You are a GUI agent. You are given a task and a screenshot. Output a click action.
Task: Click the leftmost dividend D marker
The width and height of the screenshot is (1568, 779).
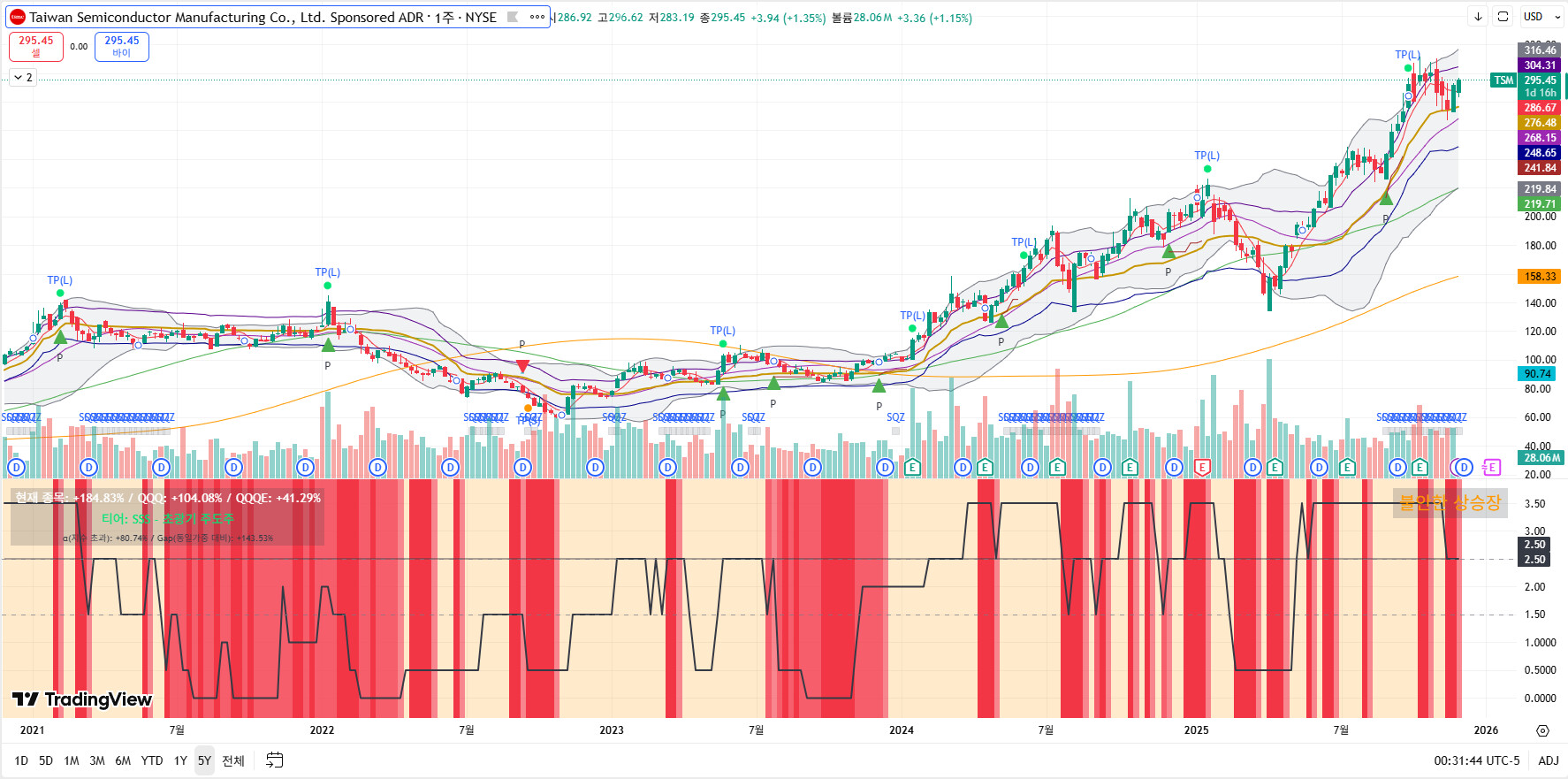[16, 467]
